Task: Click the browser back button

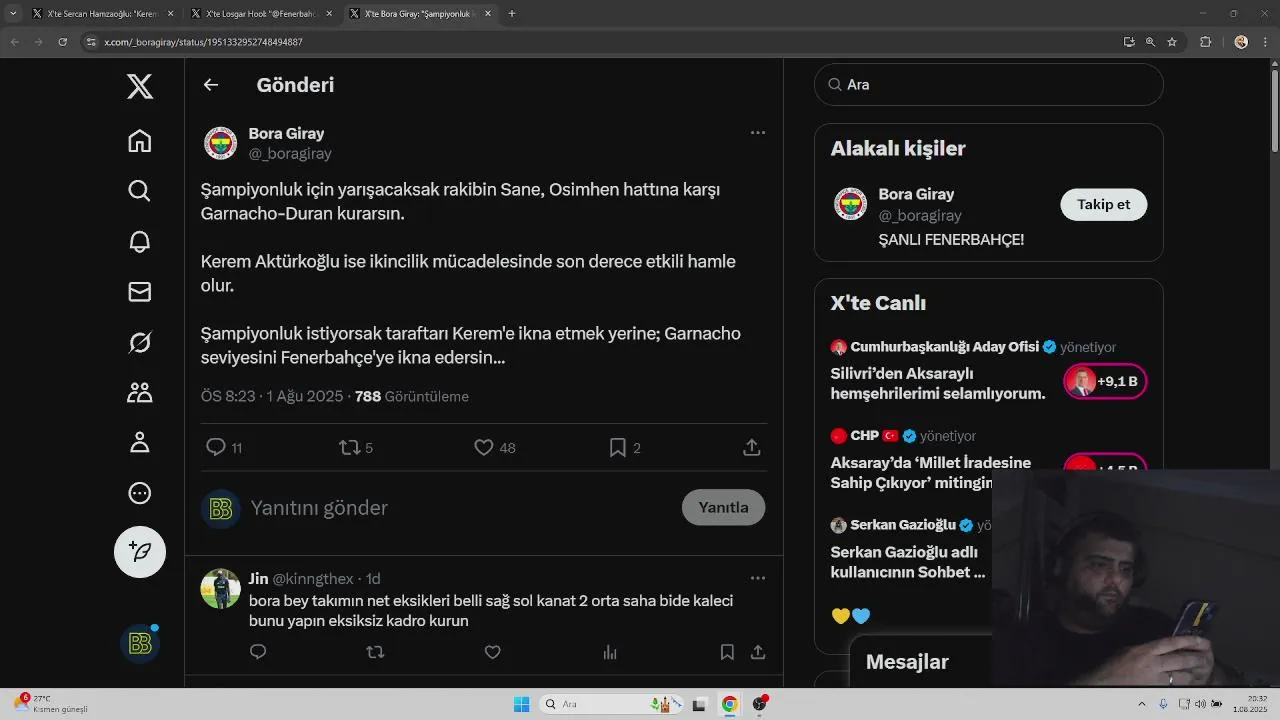Action: (14, 42)
